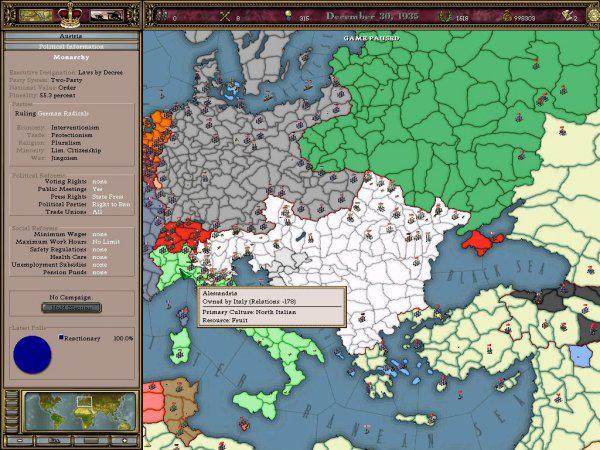Click the Political Information header

pos(71,47)
